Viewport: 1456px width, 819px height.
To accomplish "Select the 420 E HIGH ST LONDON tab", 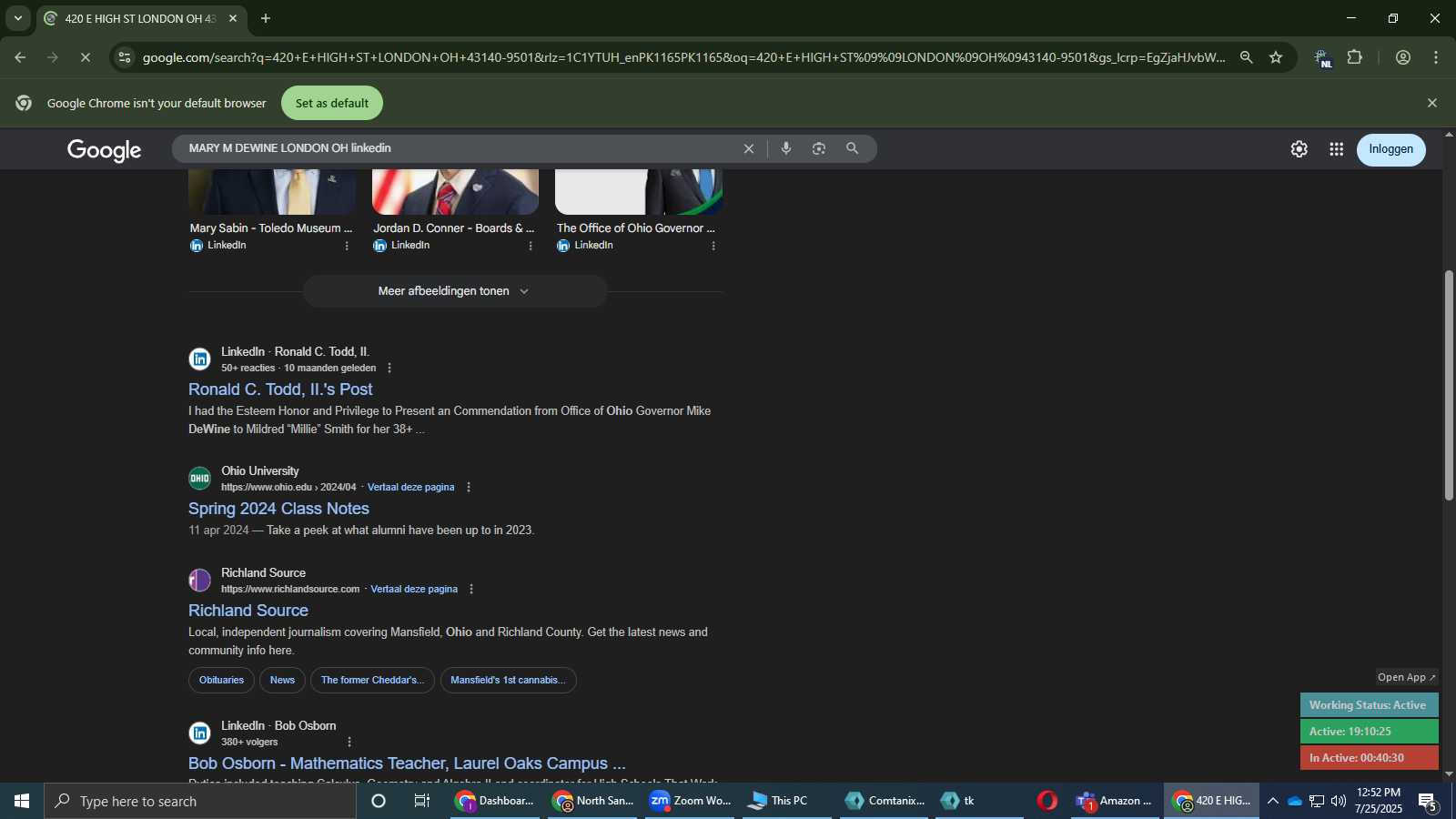I will (139, 18).
